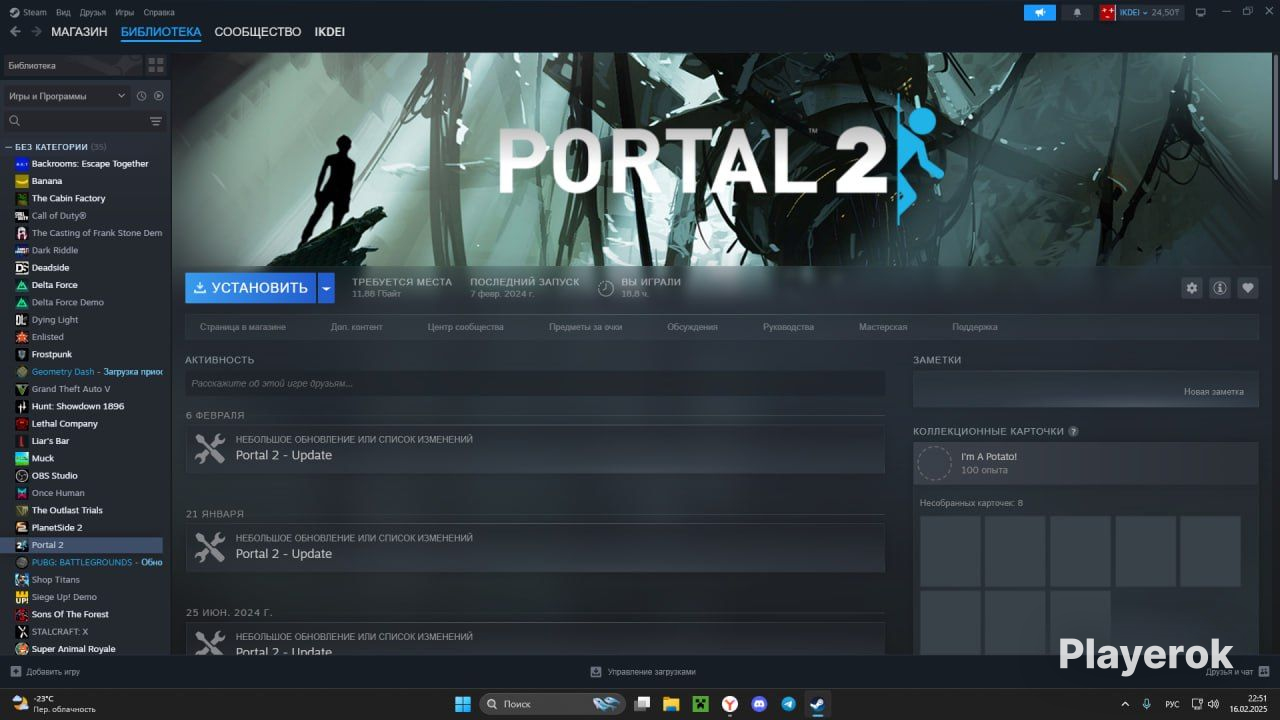Screen dimensions: 1280x720
Task: Open the Мастерская link
Action: coord(883,327)
